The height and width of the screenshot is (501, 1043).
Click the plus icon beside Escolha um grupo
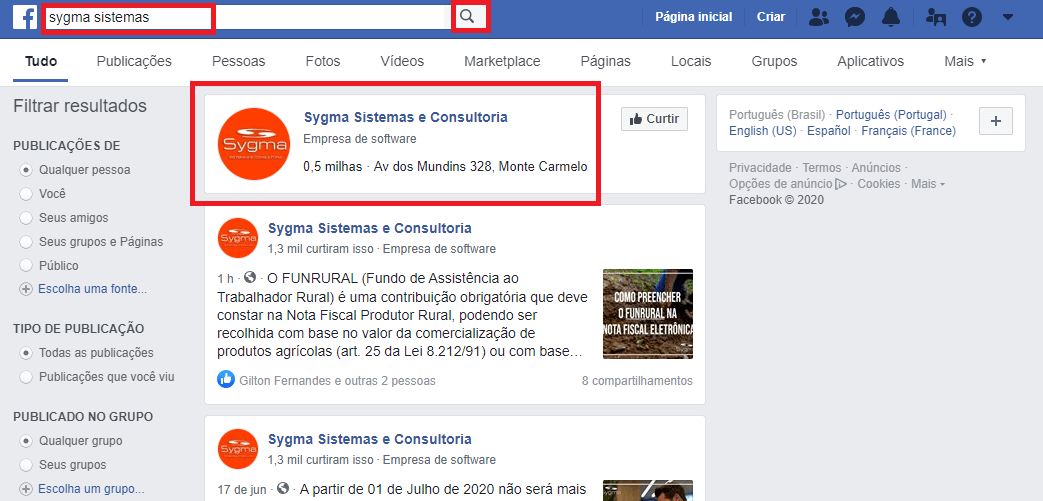pyautogui.click(x=26, y=489)
